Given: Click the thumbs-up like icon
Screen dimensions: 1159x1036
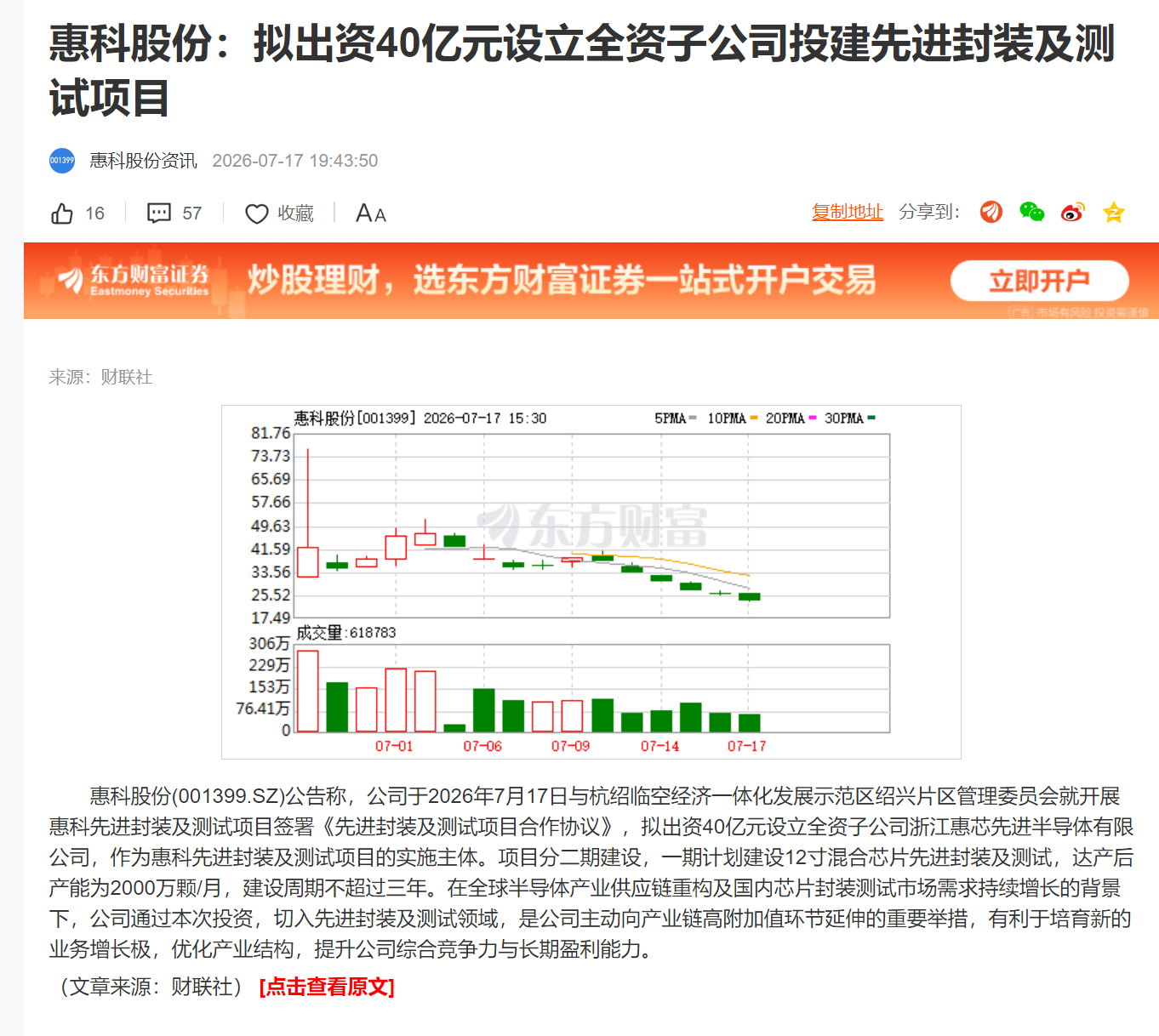Looking at the screenshot, I should click(x=62, y=213).
